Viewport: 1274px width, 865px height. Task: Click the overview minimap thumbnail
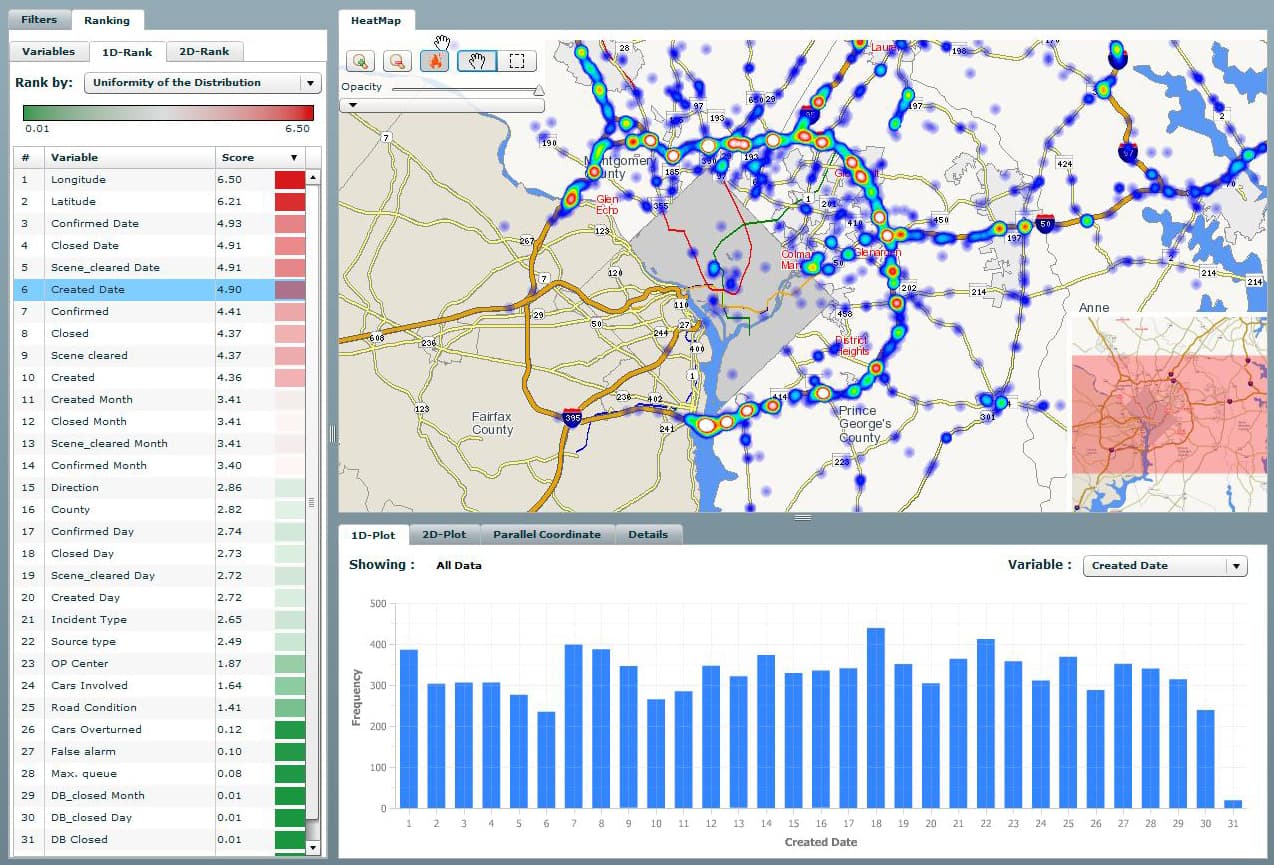pyautogui.click(x=1169, y=414)
